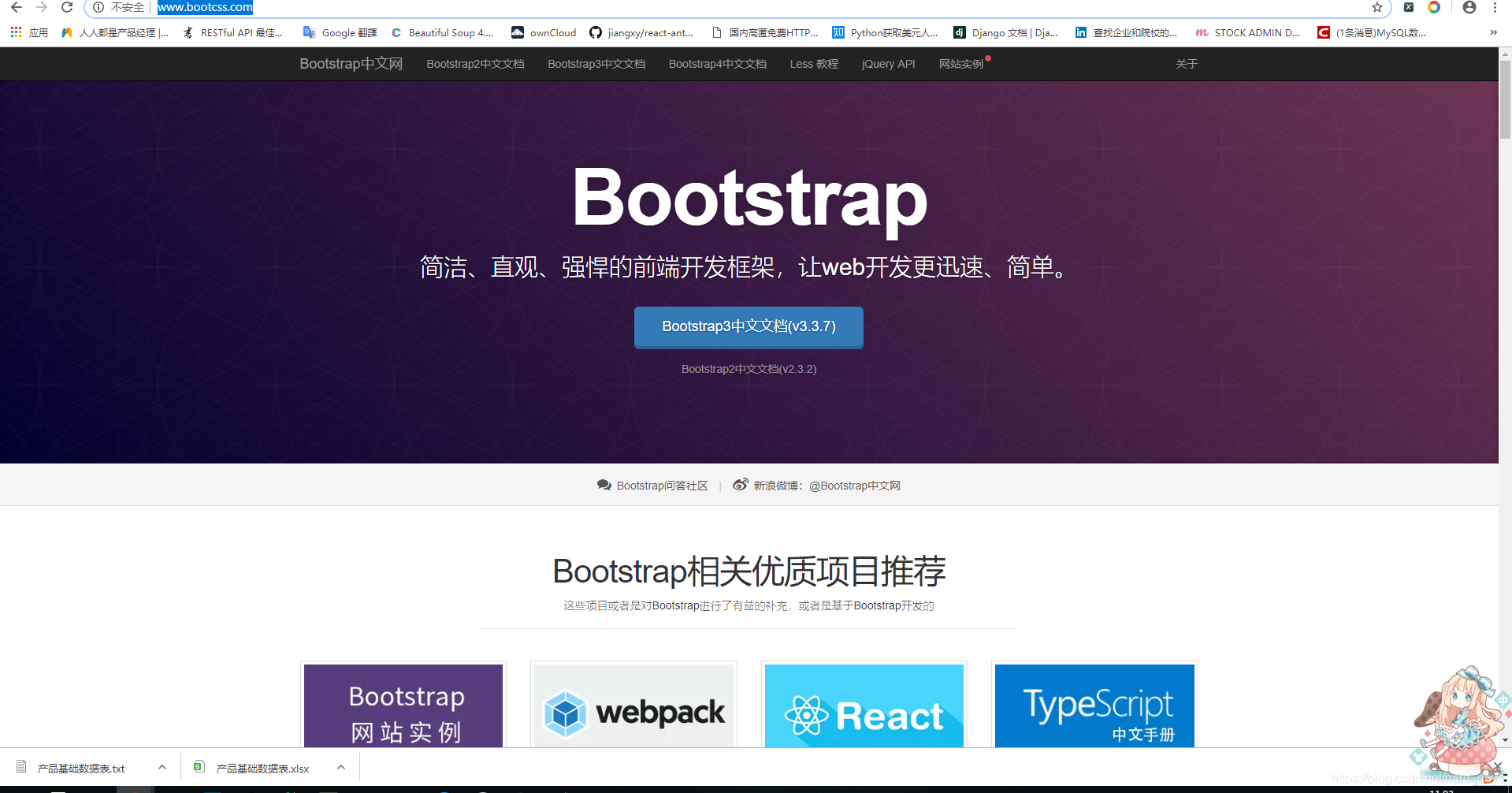Click the colorful circle extension icon
Screen dimensions: 1512x793
(x=1434, y=7)
